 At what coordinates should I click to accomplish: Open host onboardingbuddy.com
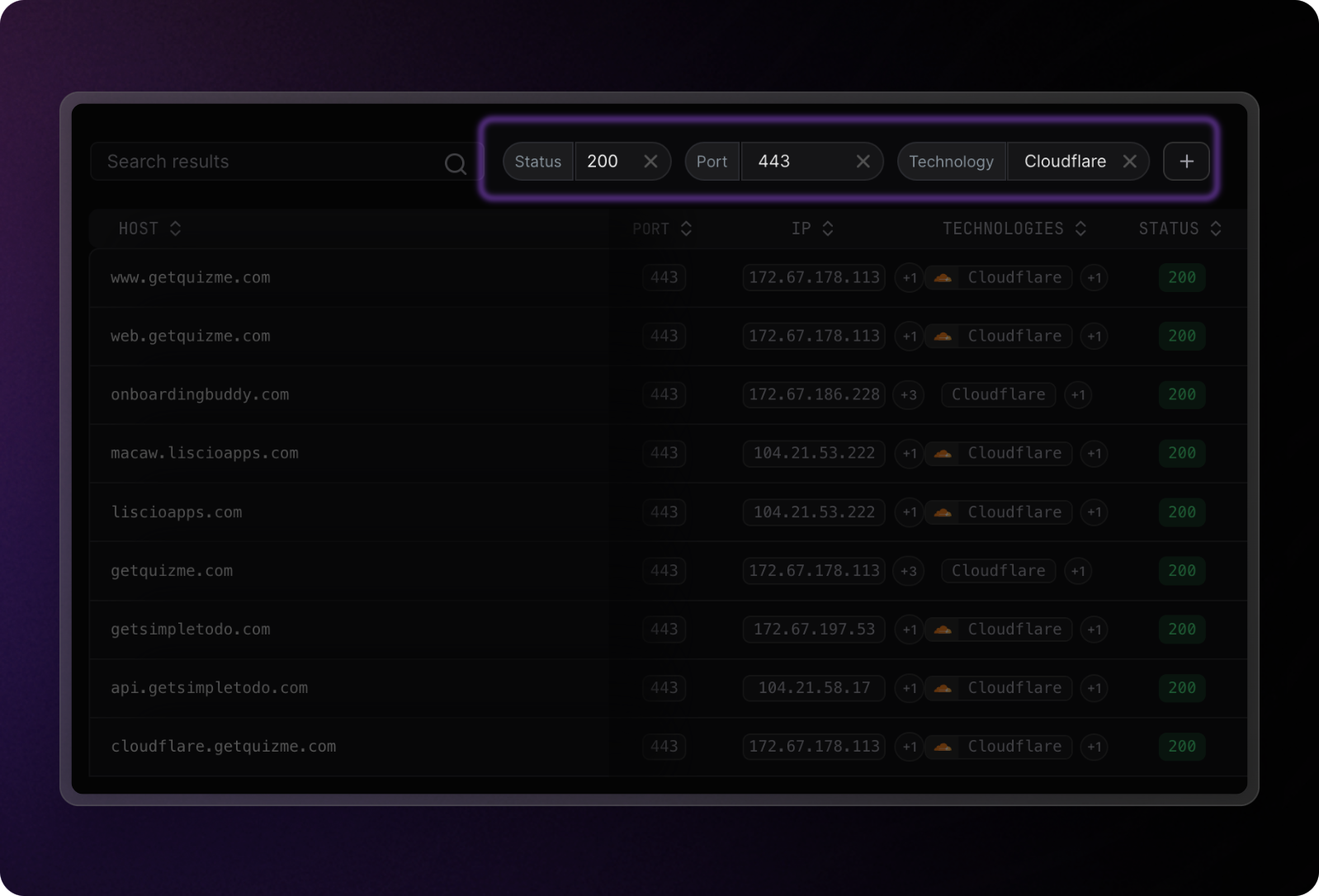point(200,395)
